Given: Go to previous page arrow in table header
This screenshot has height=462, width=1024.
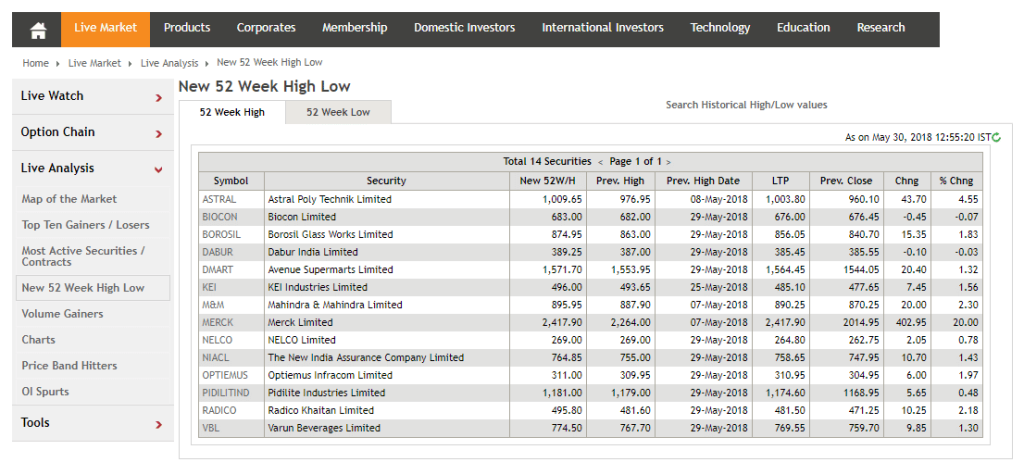Looking at the screenshot, I should click(x=600, y=161).
